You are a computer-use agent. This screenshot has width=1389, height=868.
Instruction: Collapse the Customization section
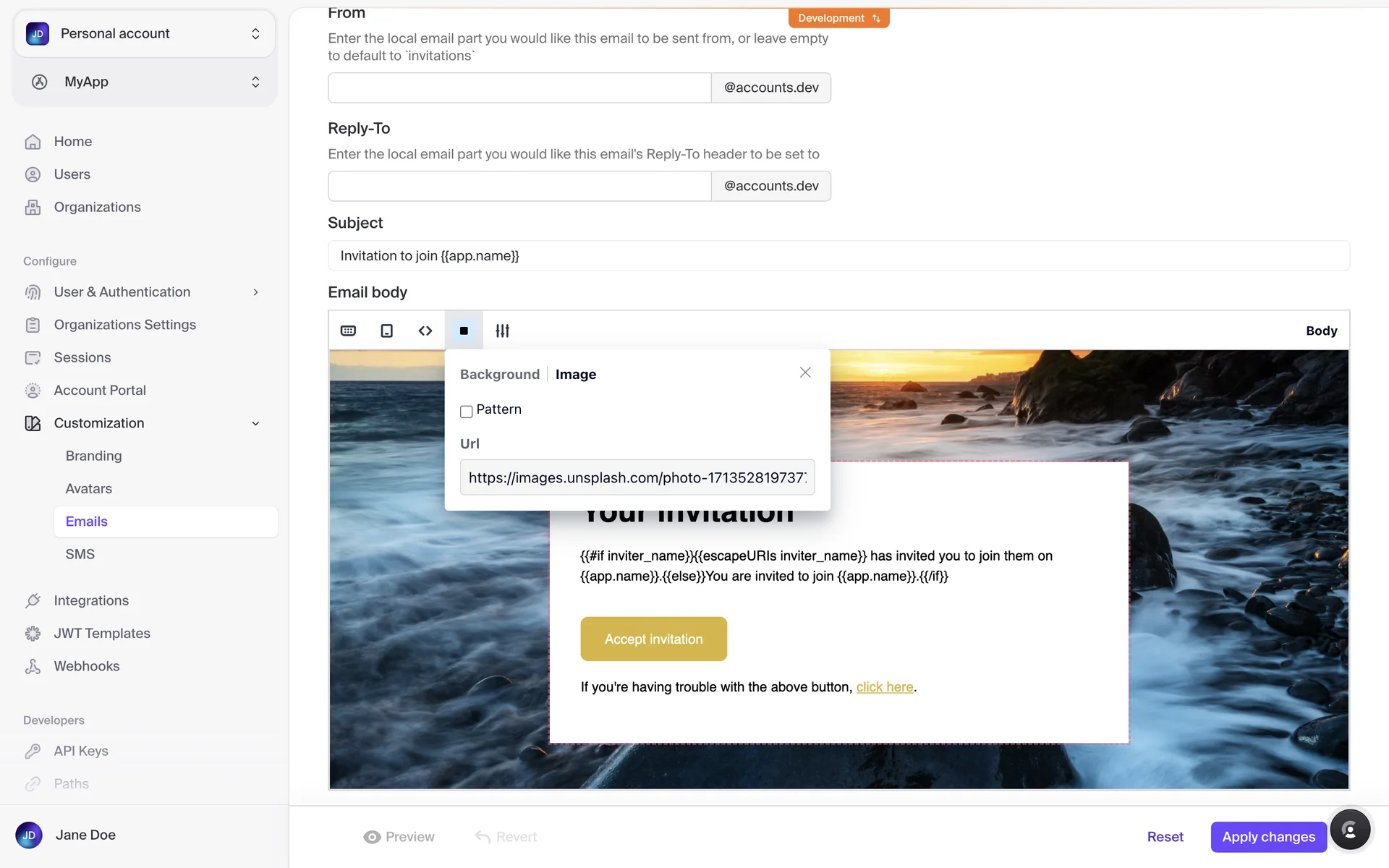(255, 423)
